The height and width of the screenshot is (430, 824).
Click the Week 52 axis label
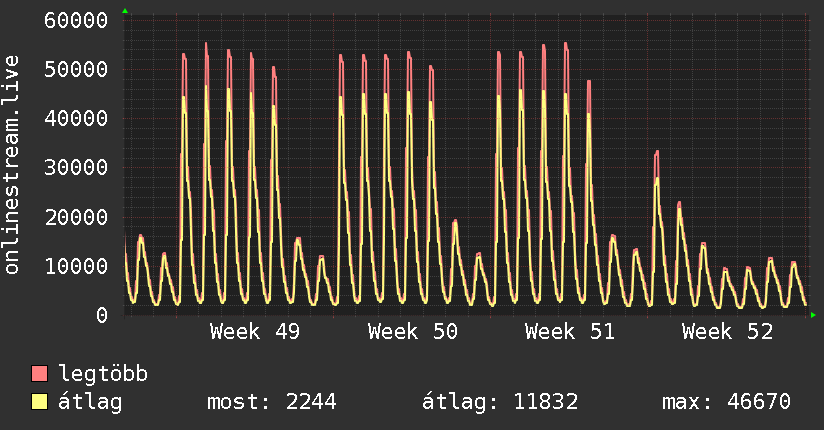pos(727,332)
